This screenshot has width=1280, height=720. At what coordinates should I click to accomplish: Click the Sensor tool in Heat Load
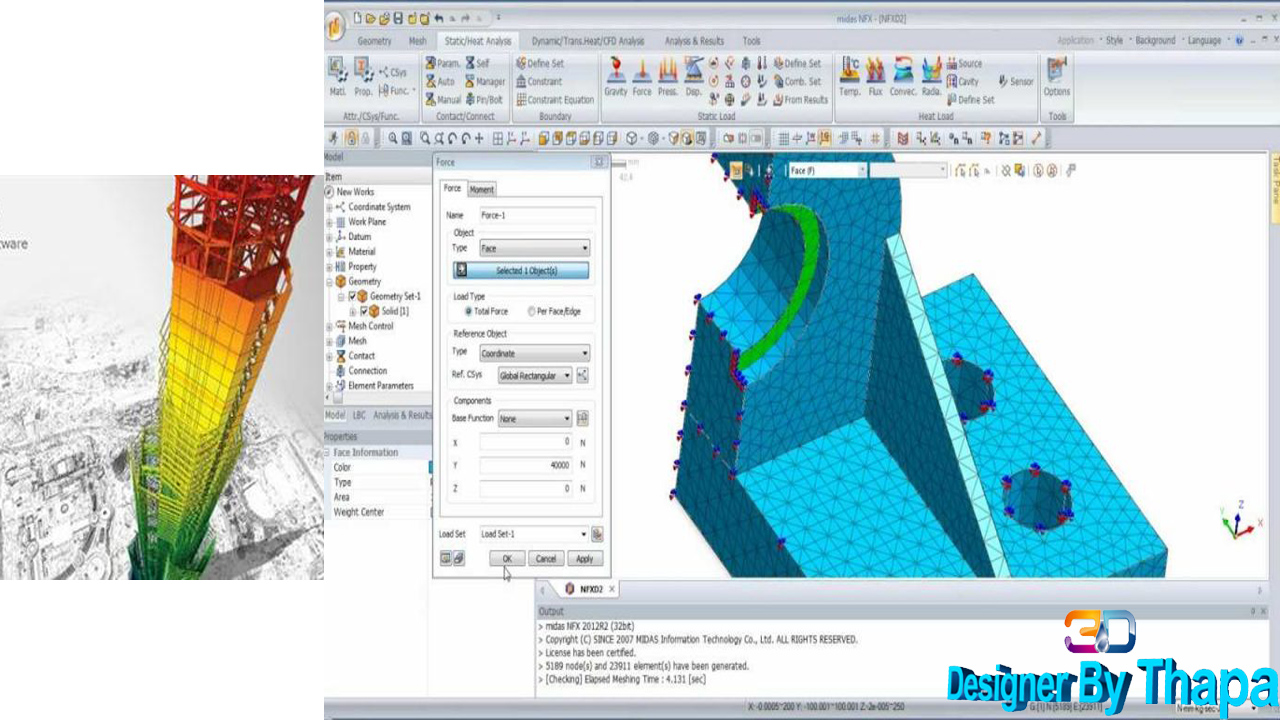tap(1016, 81)
